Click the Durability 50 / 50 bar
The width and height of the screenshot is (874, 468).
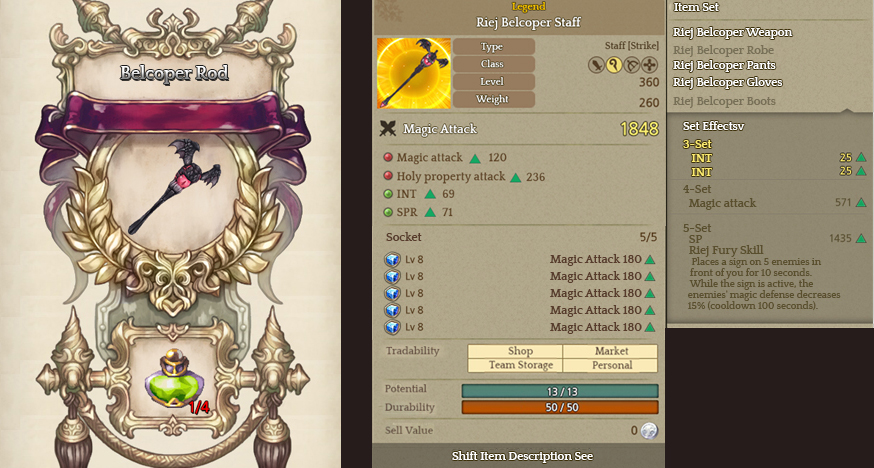[560, 407]
